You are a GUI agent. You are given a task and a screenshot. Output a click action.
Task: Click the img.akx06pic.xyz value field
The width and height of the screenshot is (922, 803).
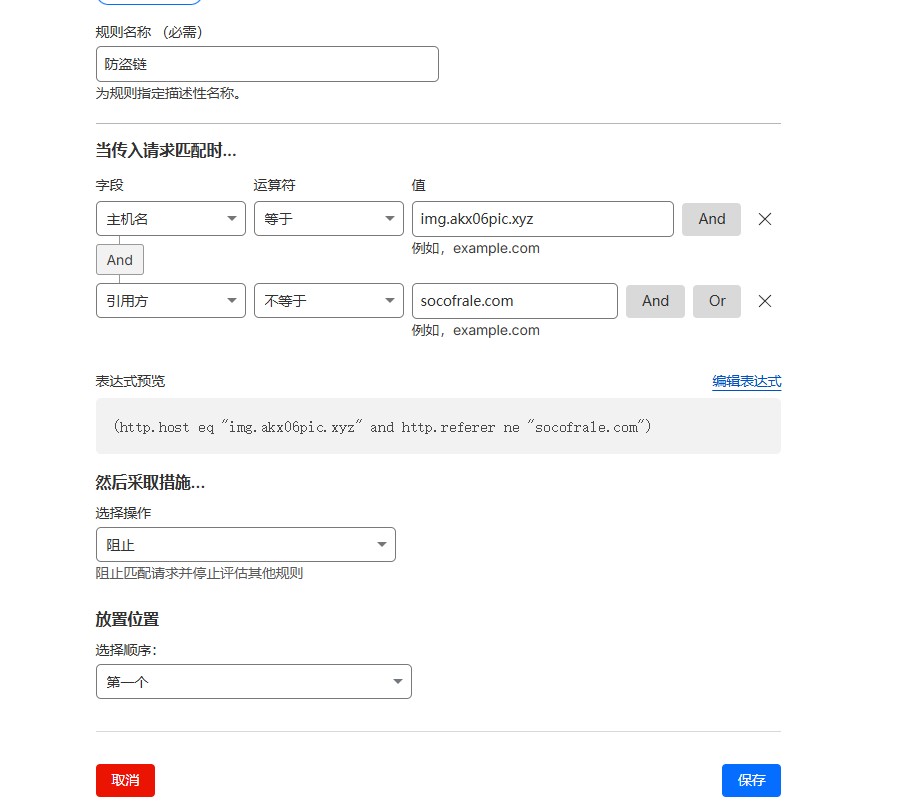click(x=542, y=219)
